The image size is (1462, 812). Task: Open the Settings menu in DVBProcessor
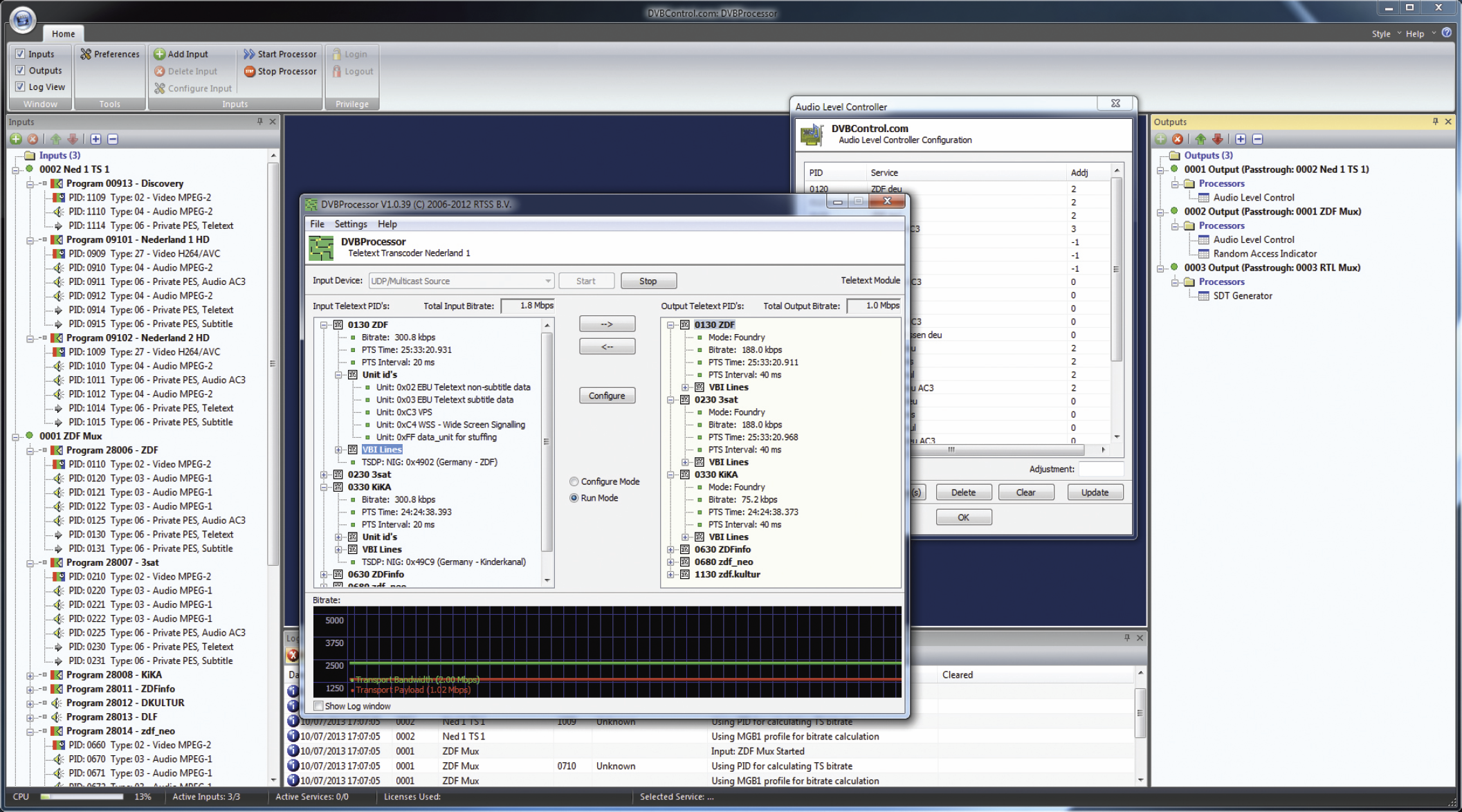pos(351,223)
